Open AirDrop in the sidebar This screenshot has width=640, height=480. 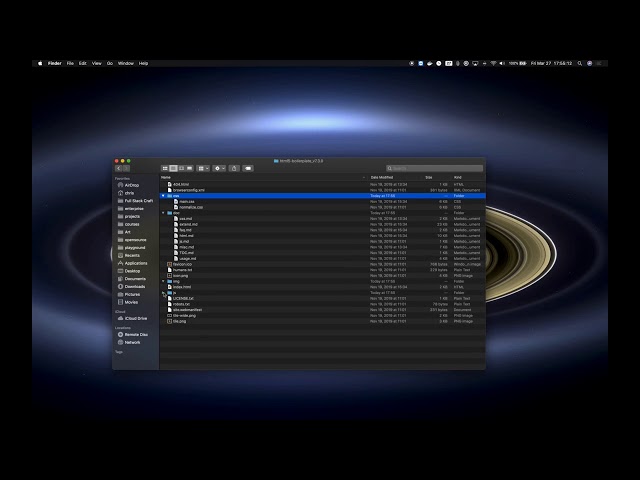[x=131, y=185]
